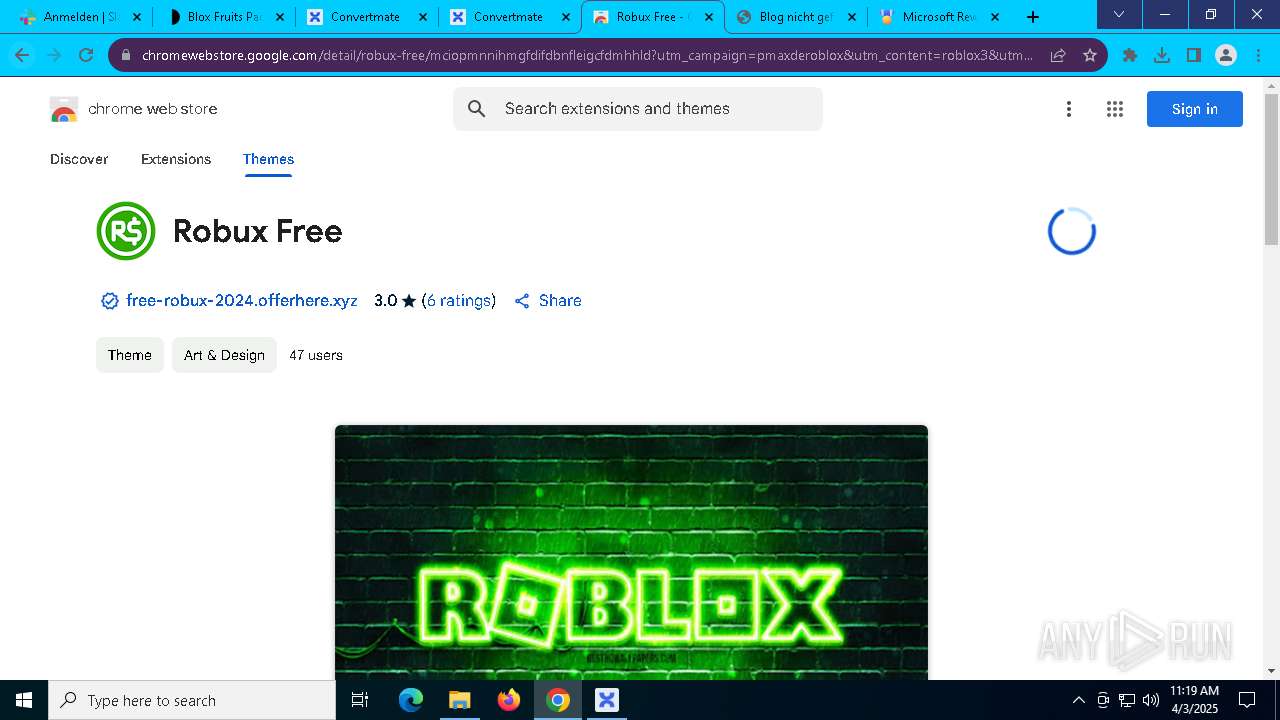Click the 47 users text

pyautogui.click(x=316, y=355)
